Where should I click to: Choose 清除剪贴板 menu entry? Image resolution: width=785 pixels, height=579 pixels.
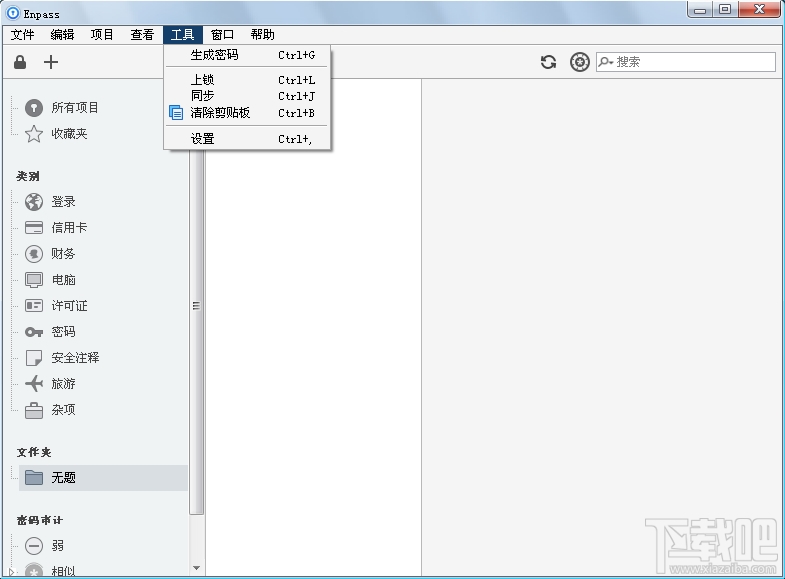tap(247, 113)
